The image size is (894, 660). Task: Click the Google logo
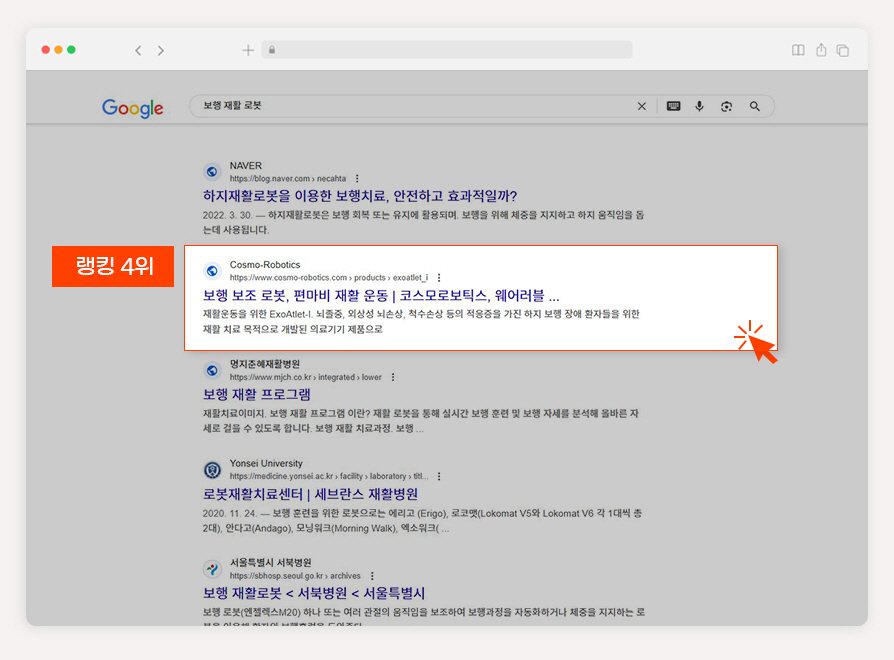coord(132,108)
